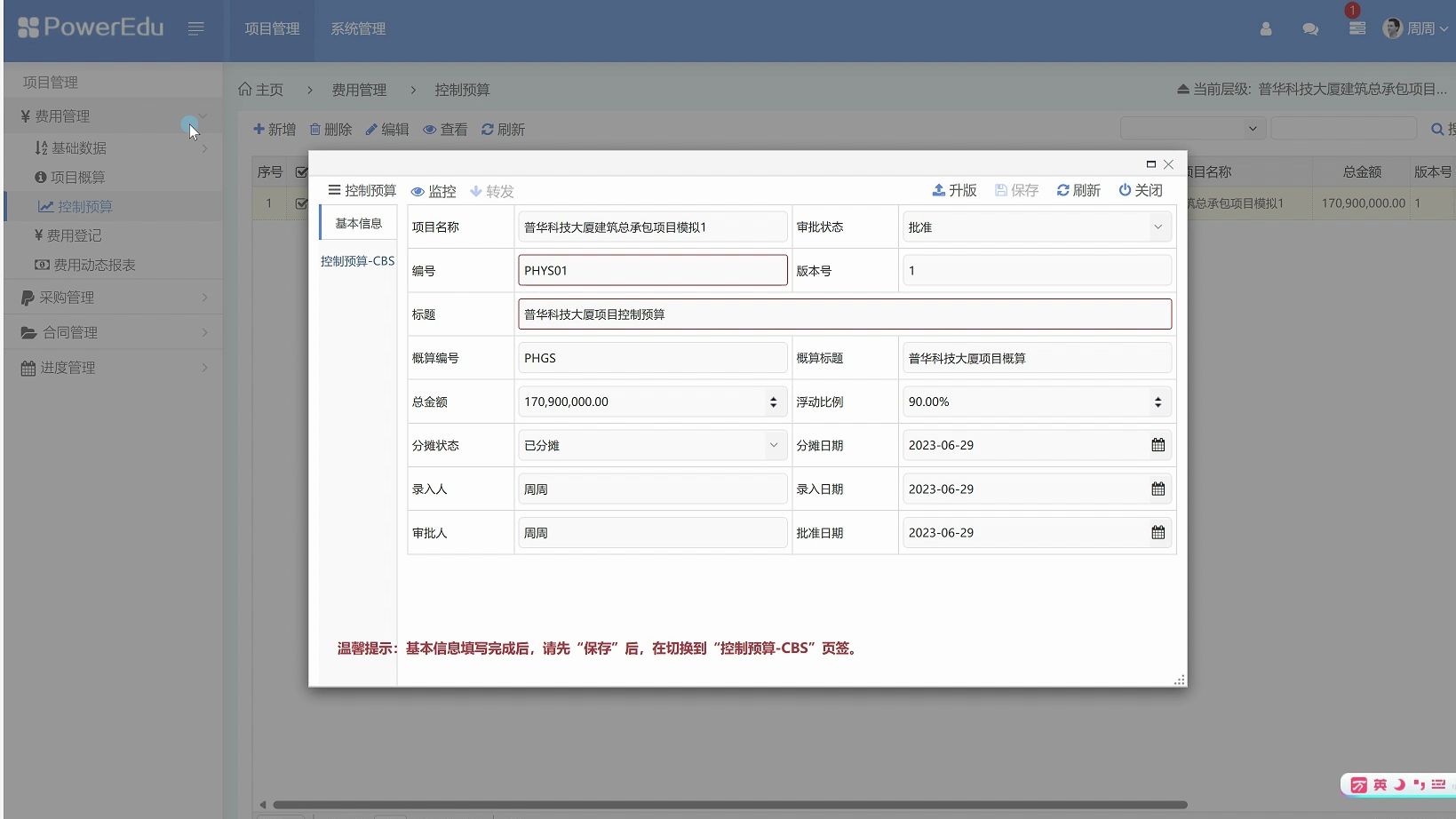The height and width of the screenshot is (819, 1456).
Task: Click the horizontal scrollbar at bottom
Action: [x=728, y=805]
